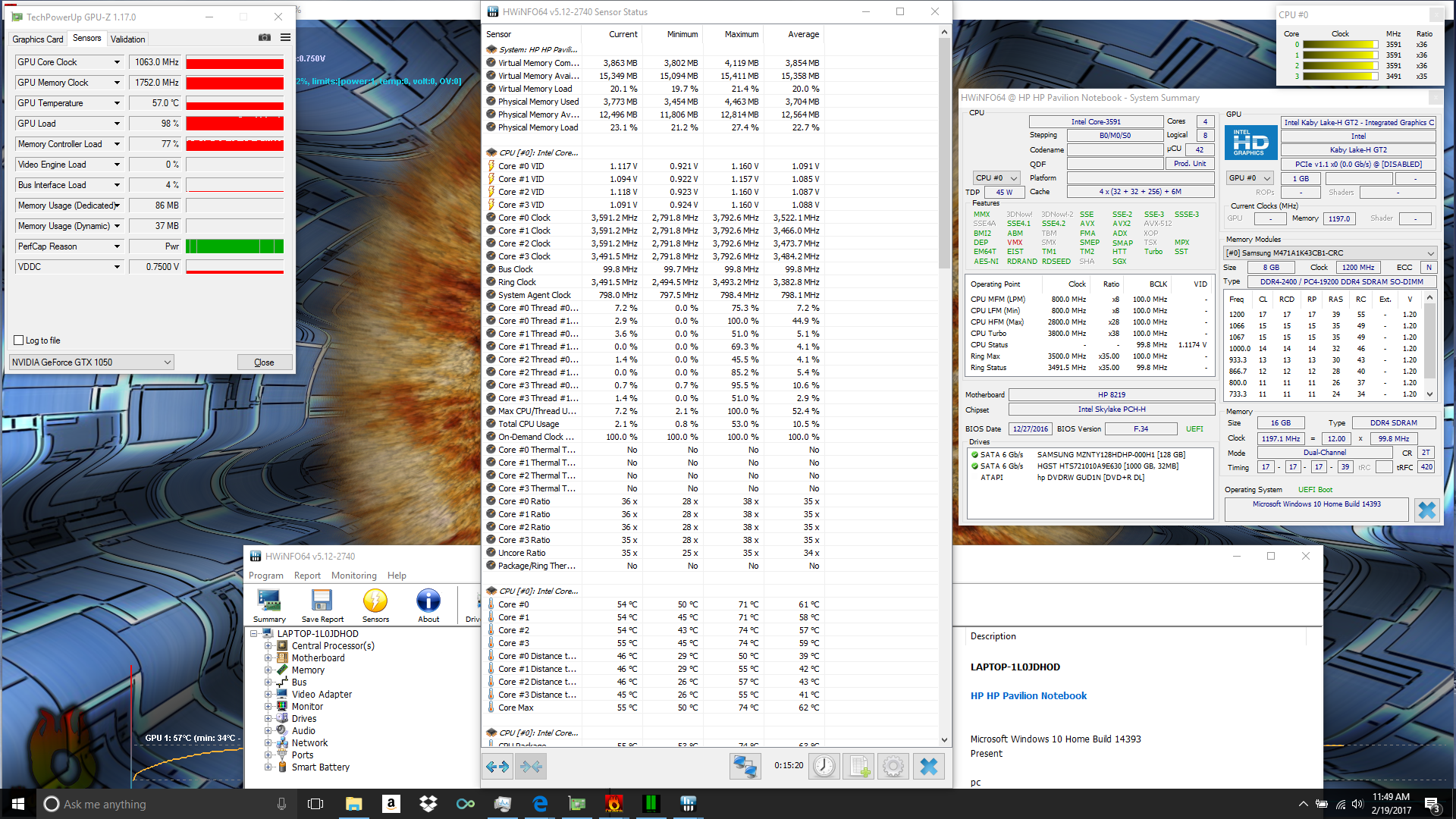Reset the sensor timer clock icon
Screen dimensions: 1456x819
point(824,767)
